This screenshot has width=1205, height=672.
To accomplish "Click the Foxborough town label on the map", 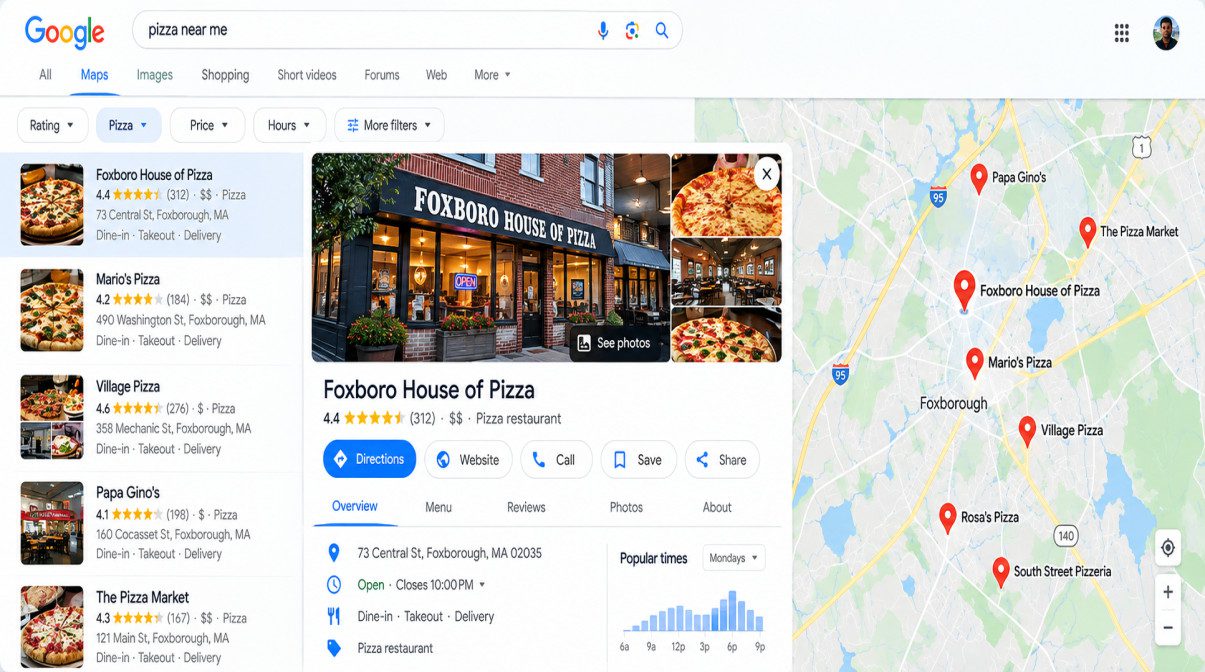I will pos(953,403).
